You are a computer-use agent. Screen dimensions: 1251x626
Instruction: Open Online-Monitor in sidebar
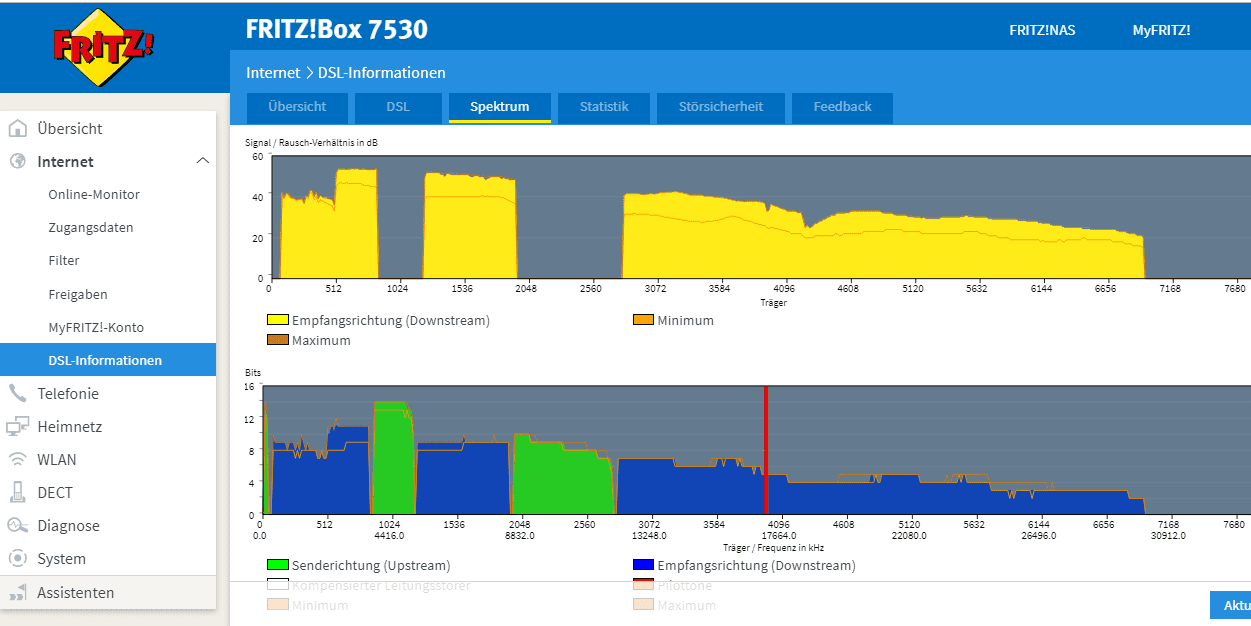94,194
